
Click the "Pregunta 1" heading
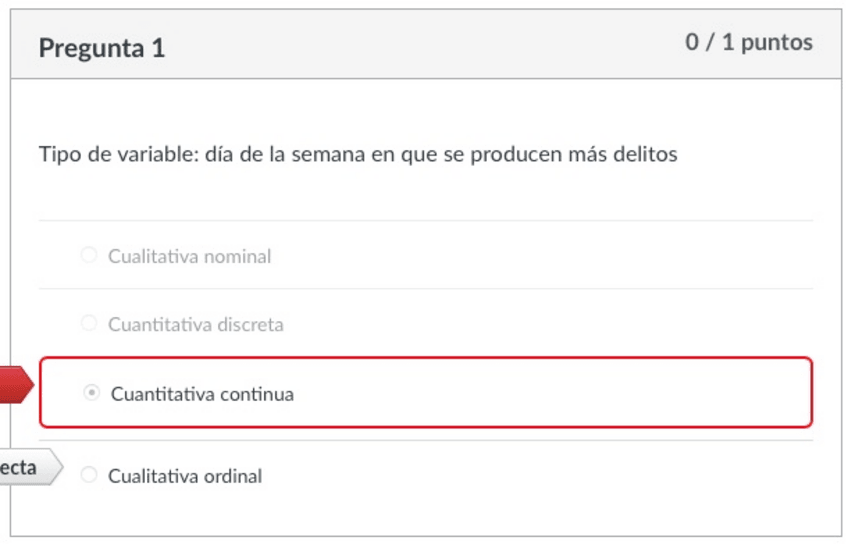click(101, 47)
